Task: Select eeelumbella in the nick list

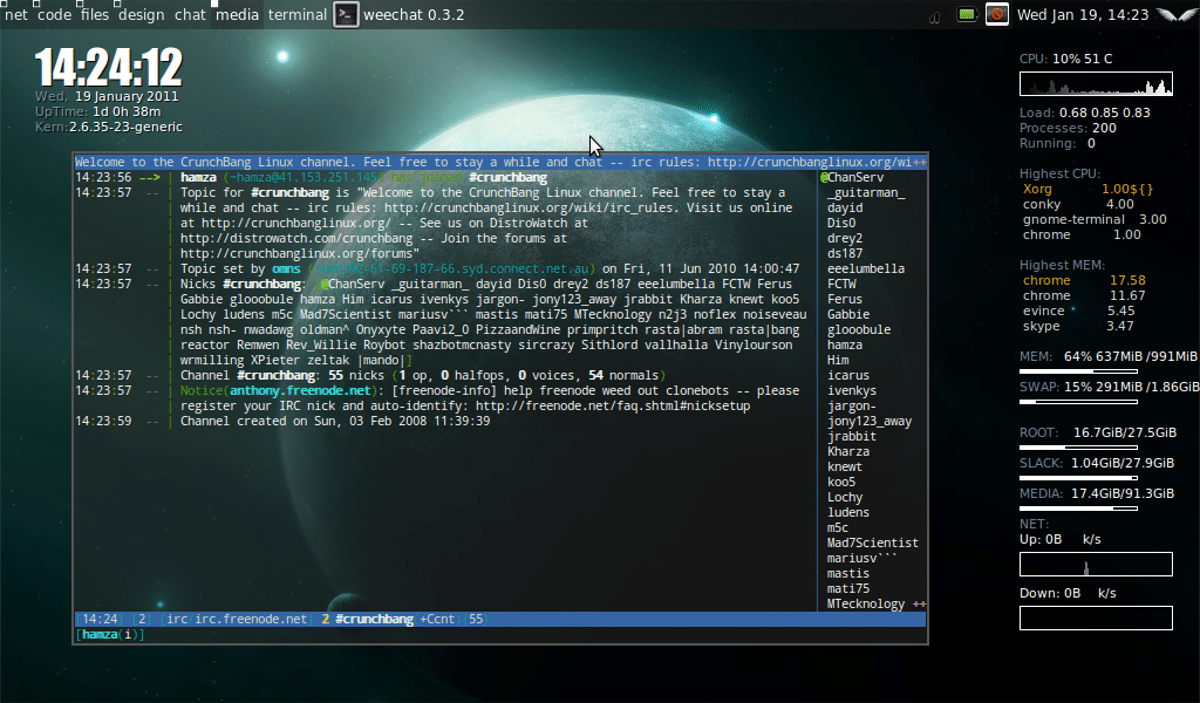Action: [866, 269]
